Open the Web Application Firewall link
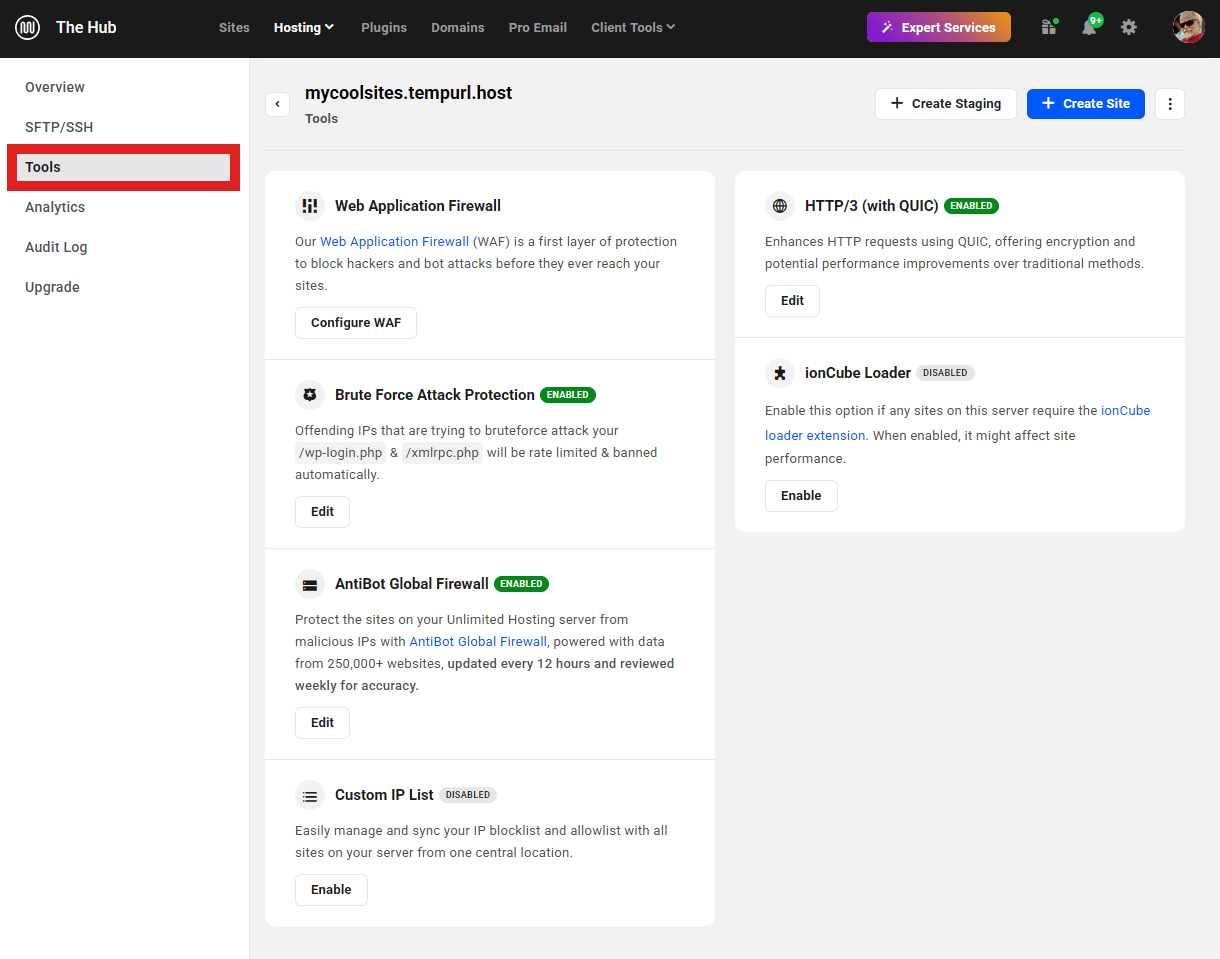 [394, 242]
